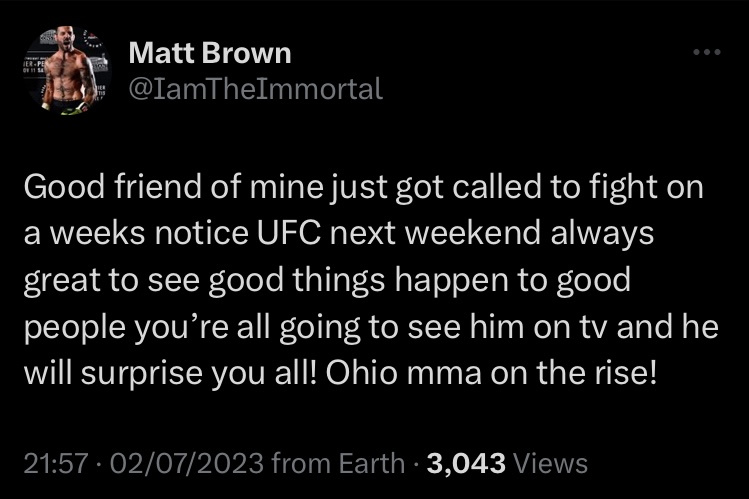749x499 pixels.
Task: Select the 'Views' label
Action: coord(550,463)
